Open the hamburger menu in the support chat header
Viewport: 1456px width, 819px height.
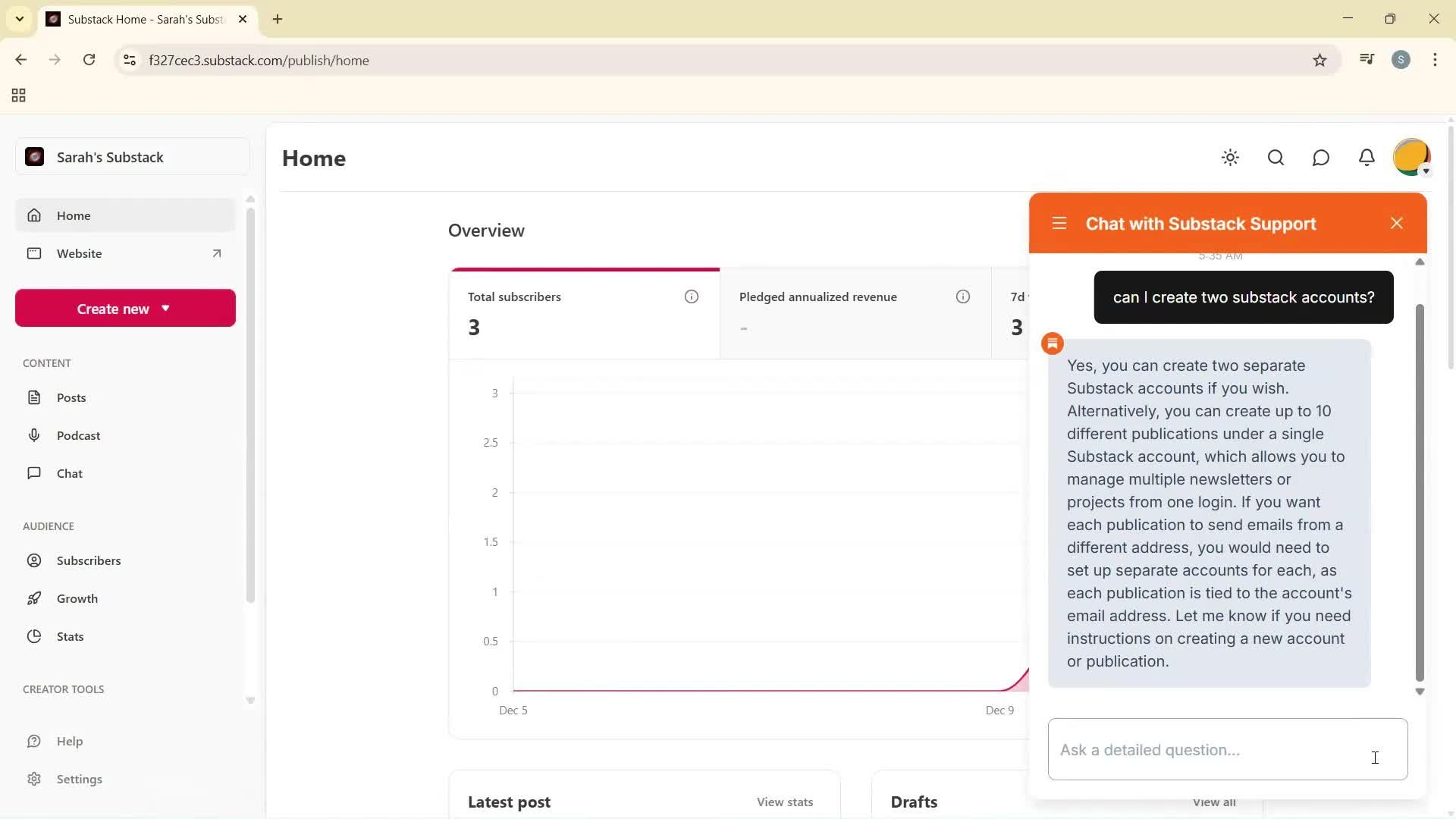[1059, 223]
